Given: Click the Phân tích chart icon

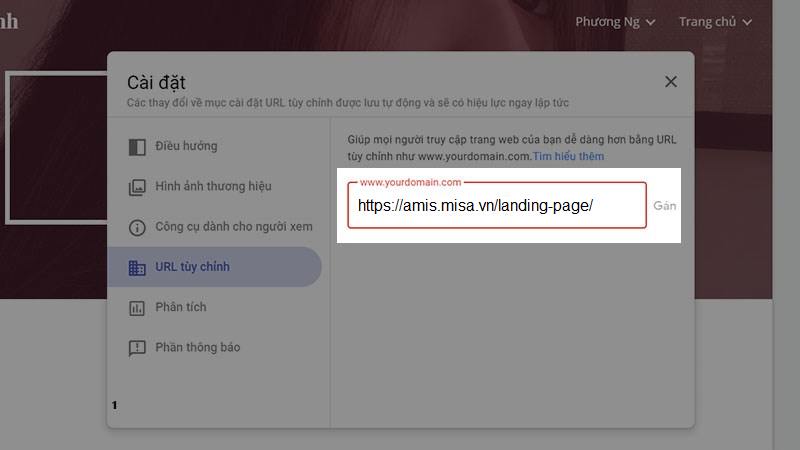Looking at the screenshot, I should [137, 308].
